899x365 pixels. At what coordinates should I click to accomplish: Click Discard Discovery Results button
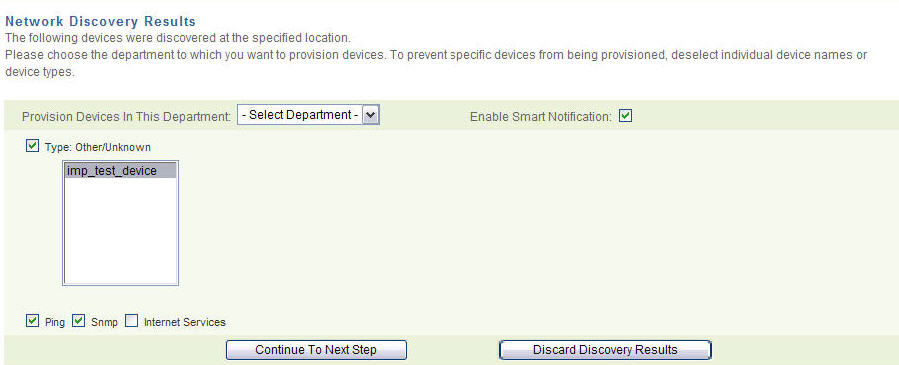tap(605, 350)
